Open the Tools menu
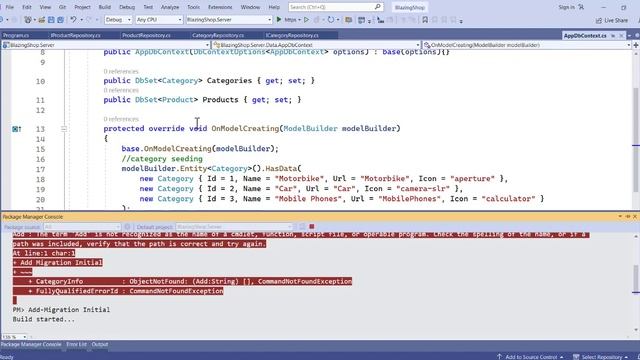Viewport: 640px width, 360px height. click(193, 7)
